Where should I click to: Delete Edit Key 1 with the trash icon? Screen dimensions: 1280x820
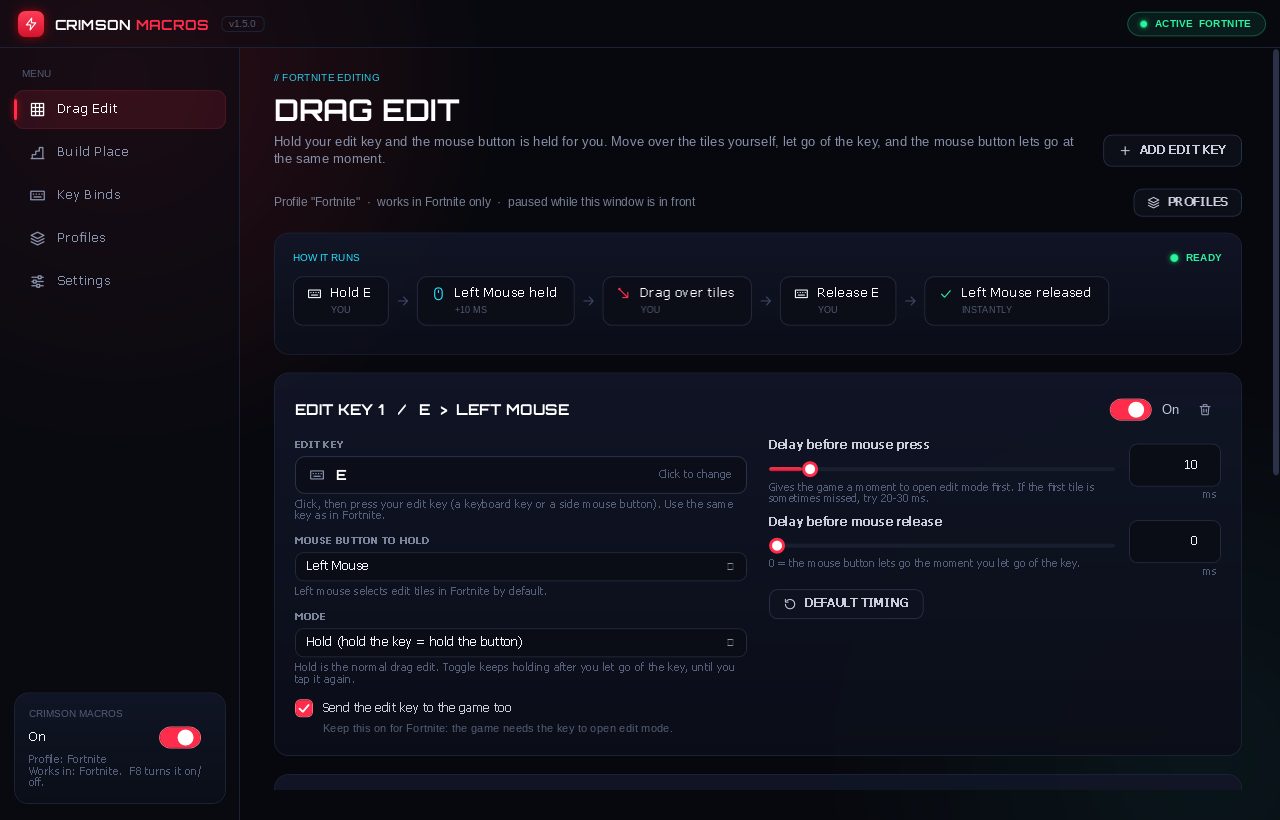(1205, 409)
